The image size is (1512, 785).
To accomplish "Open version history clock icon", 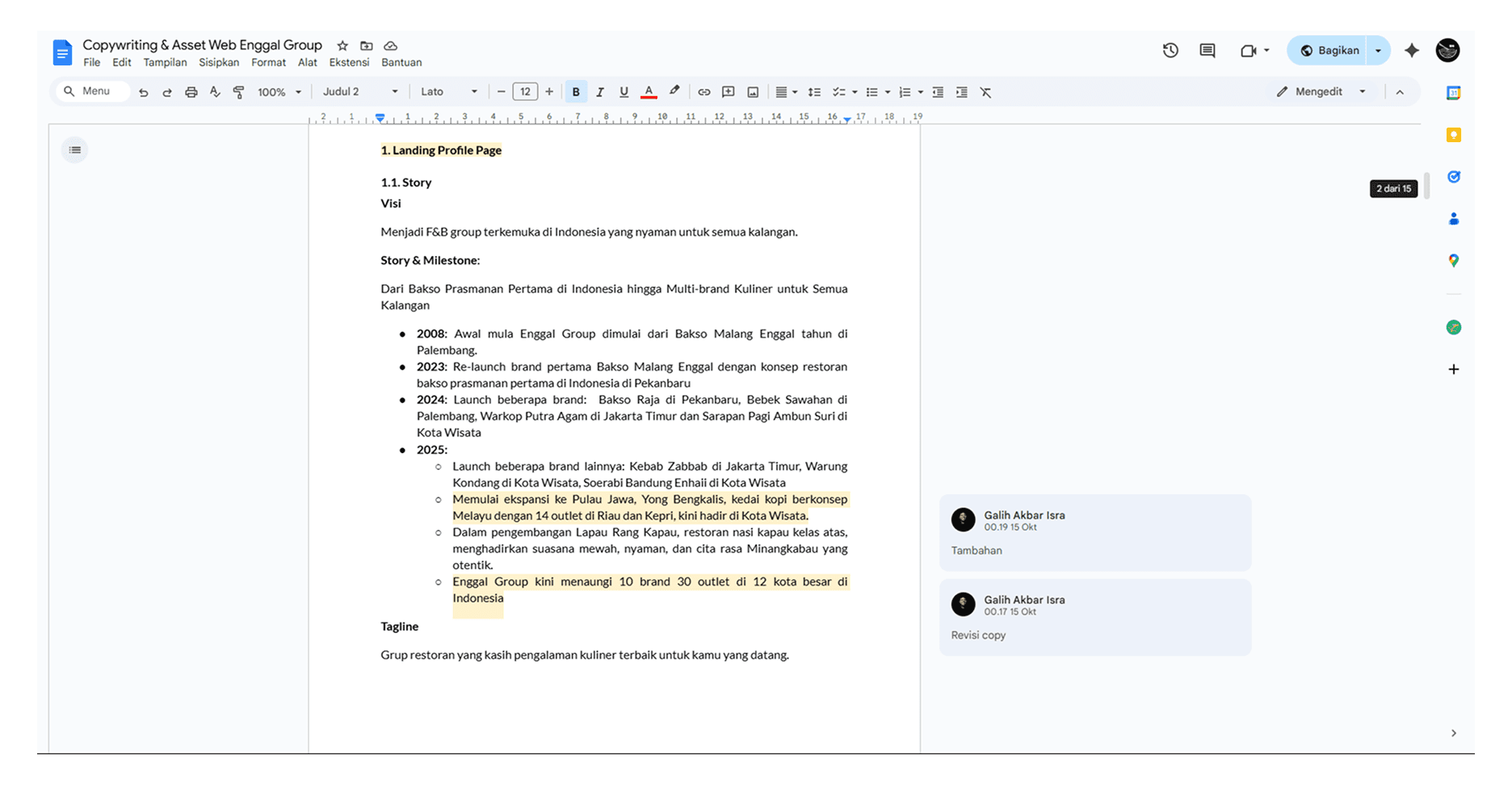I will point(1170,51).
